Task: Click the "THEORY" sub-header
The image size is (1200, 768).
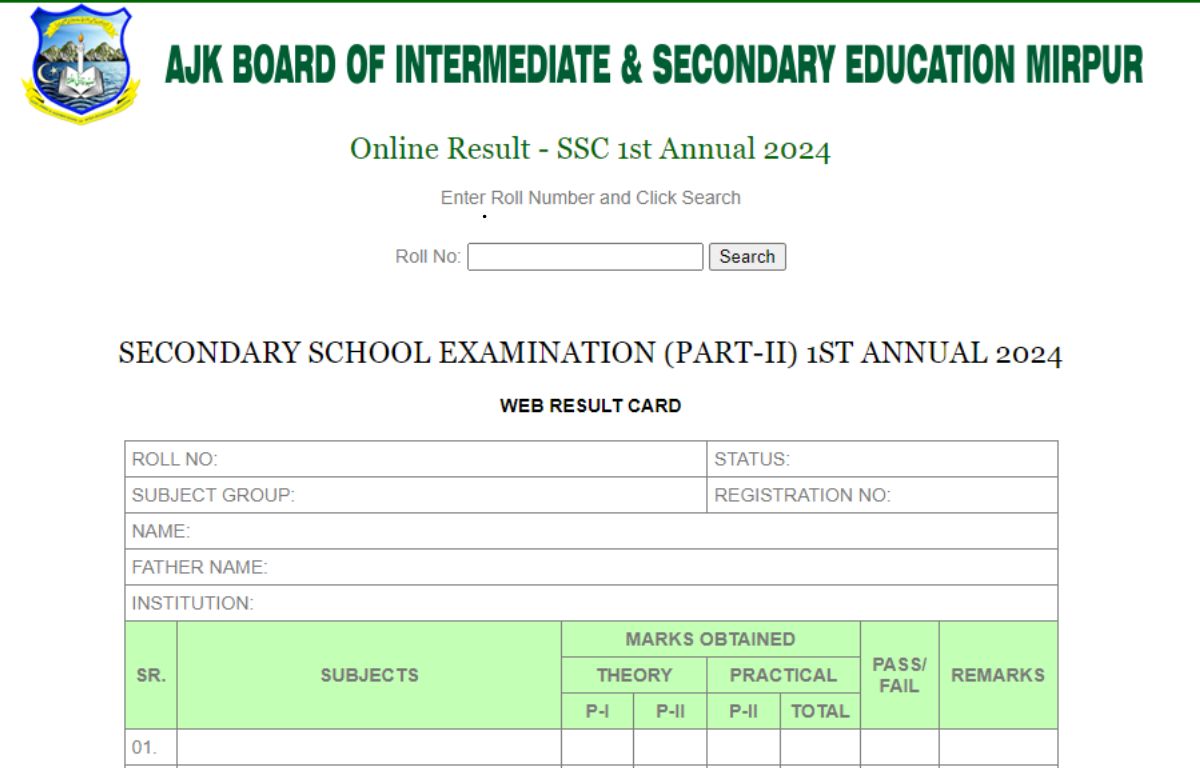Action: pos(634,675)
